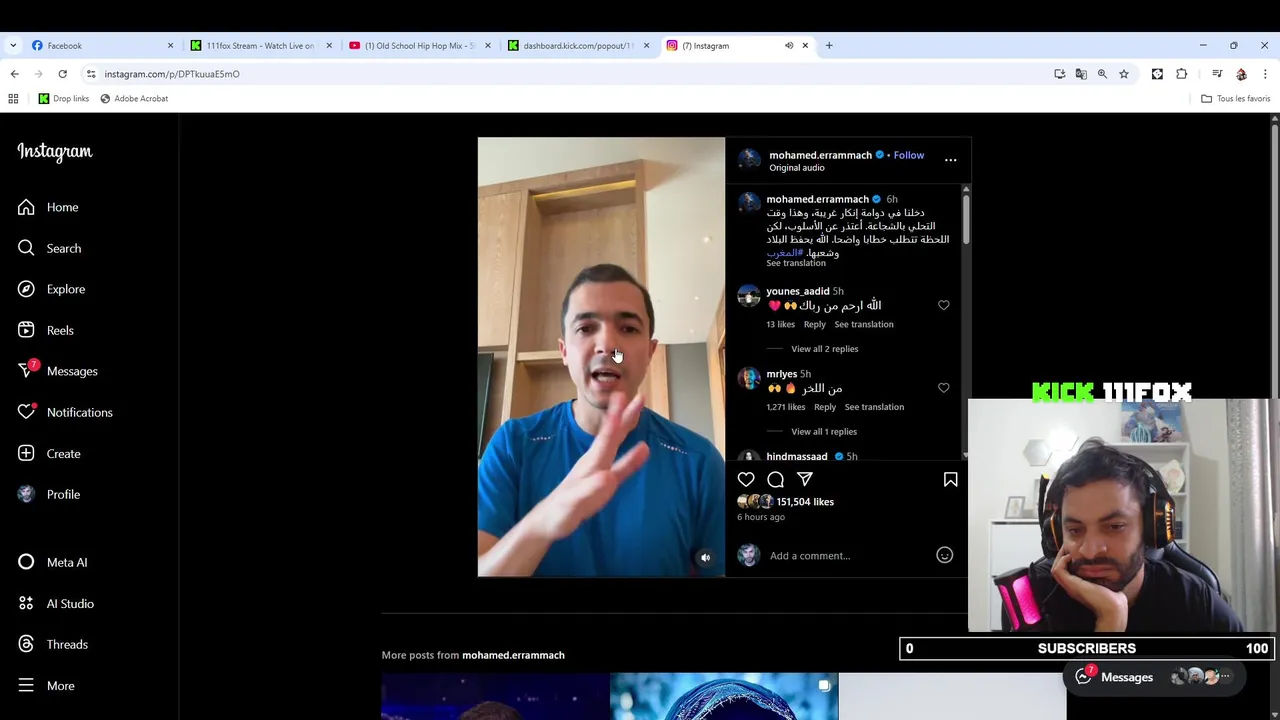Open post options three-dot menu
Screen dimensions: 1280x720
coord(950,160)
